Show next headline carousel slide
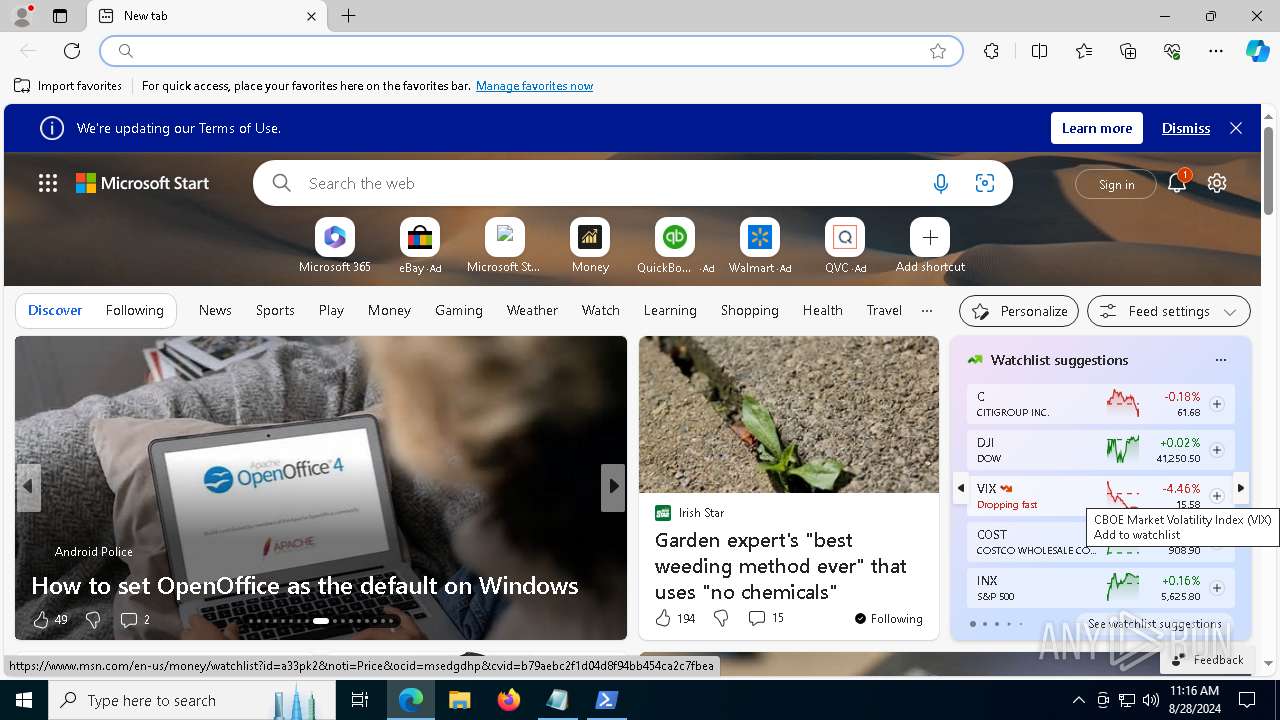This screenshot has height=720, width=1280. coord(612,487)
